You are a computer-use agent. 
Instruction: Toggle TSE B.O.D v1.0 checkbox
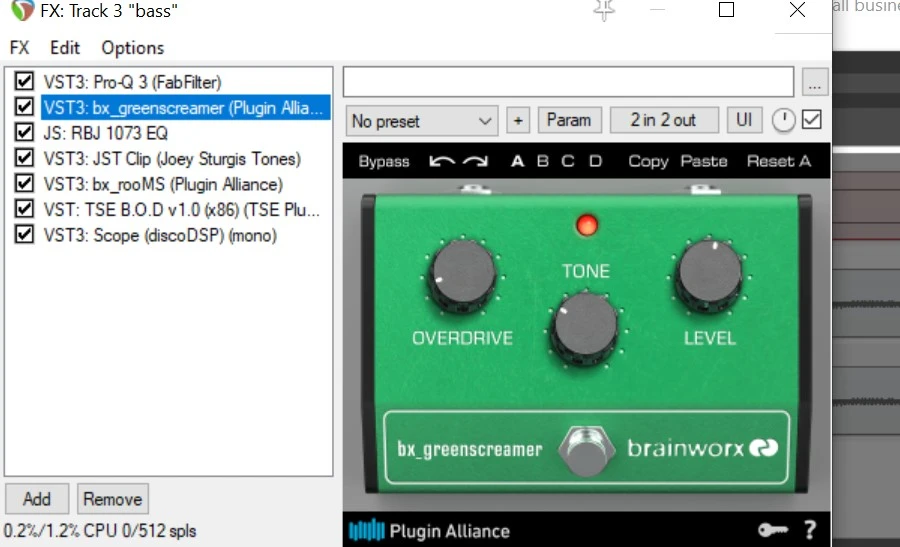24,208
